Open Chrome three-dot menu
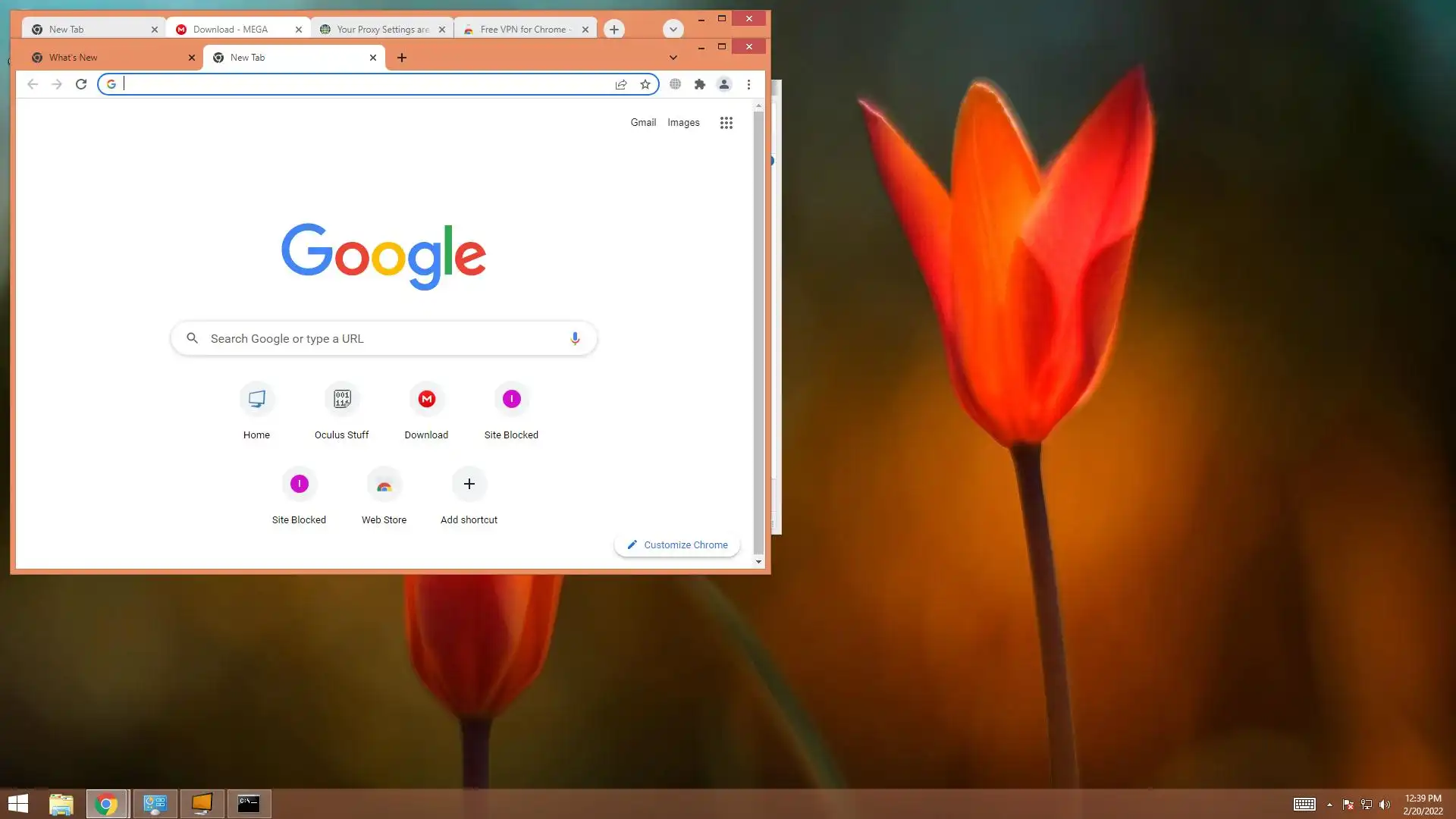 click(748, 84)
